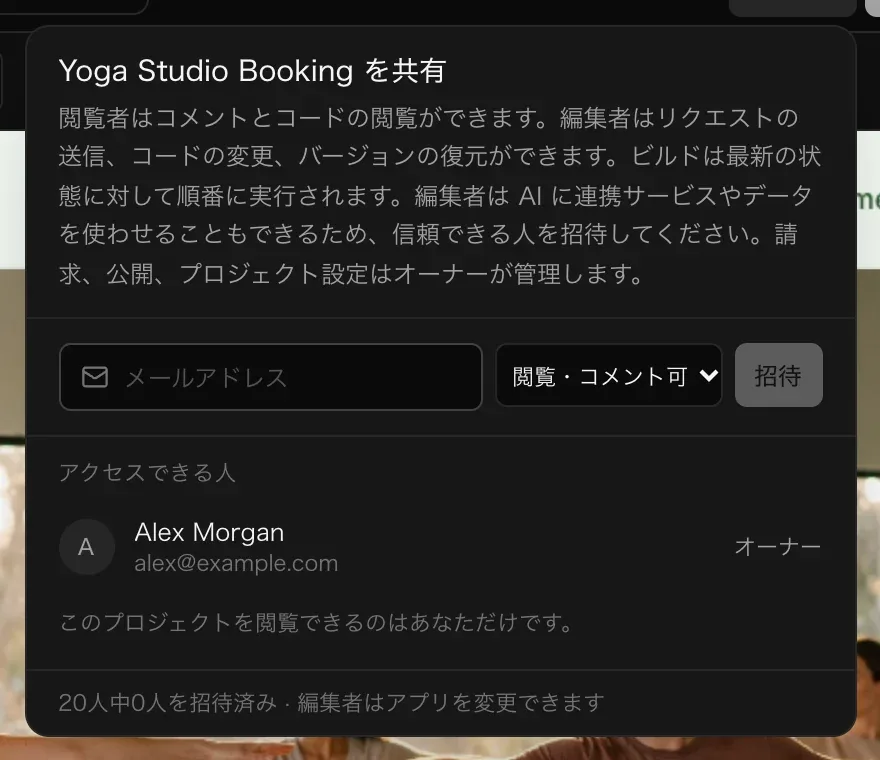This screenshot has width=880, height=760.
Task: Click the 20人中0人を招待済み footer text
Action: tap(167, 703)
